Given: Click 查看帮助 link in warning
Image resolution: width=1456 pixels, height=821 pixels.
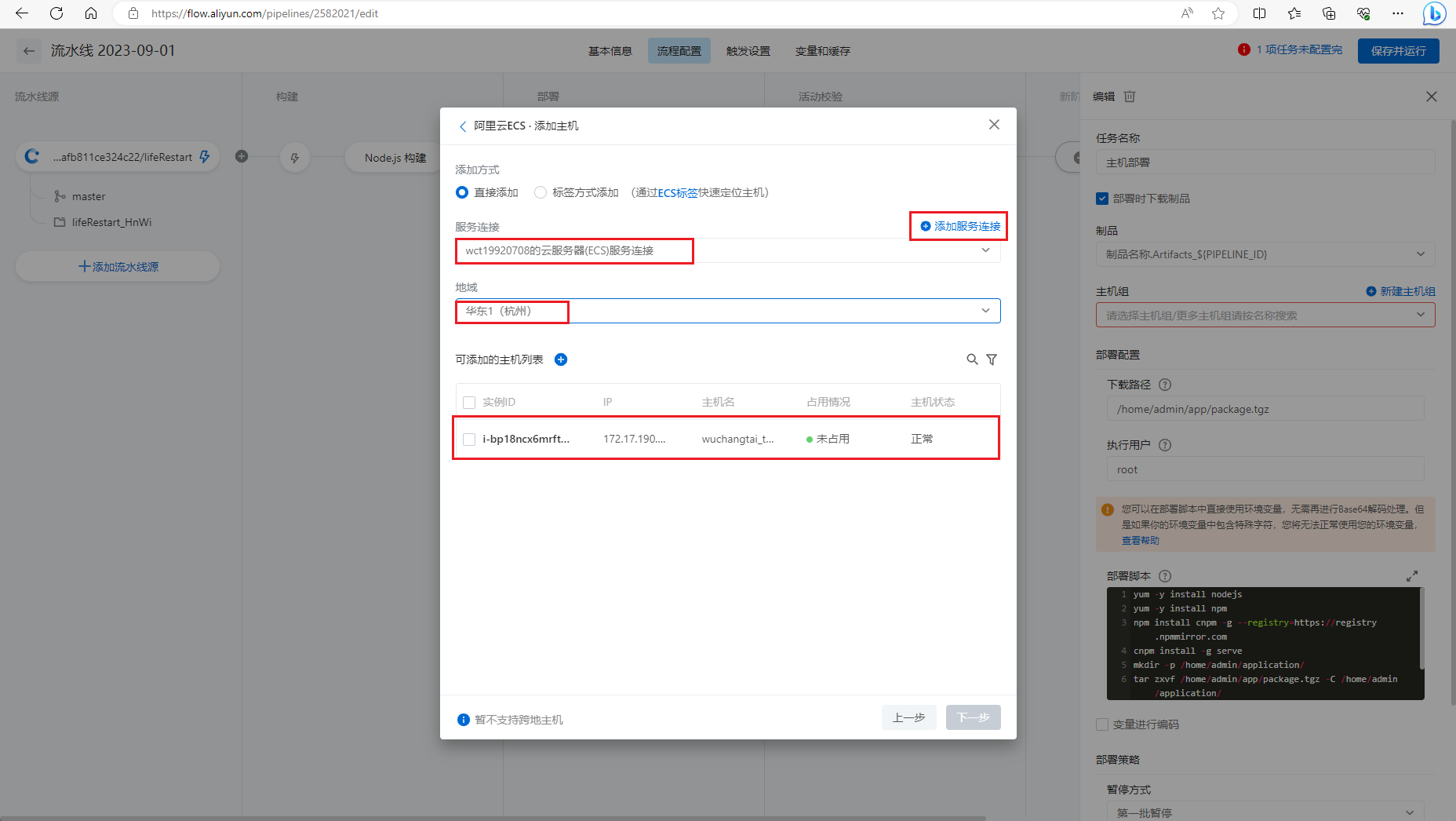Looking at the screenshot, I should click(1140, 541).
